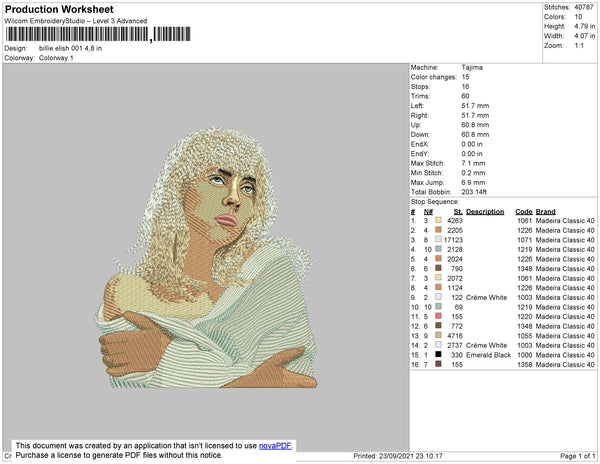The height and width of the screenshot is (464, 600).
Task: Click 'Crème White' in stop row 14
Action: pyautogui.click(x=486, y=345)
